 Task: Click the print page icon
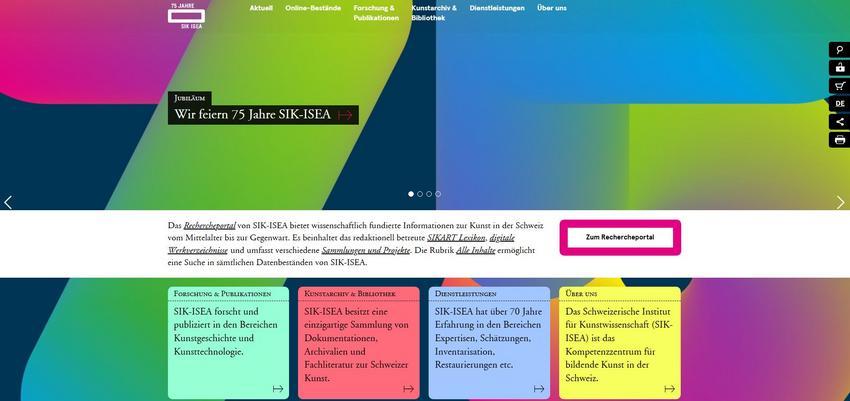pyautogui.click(x=839, y=140)
